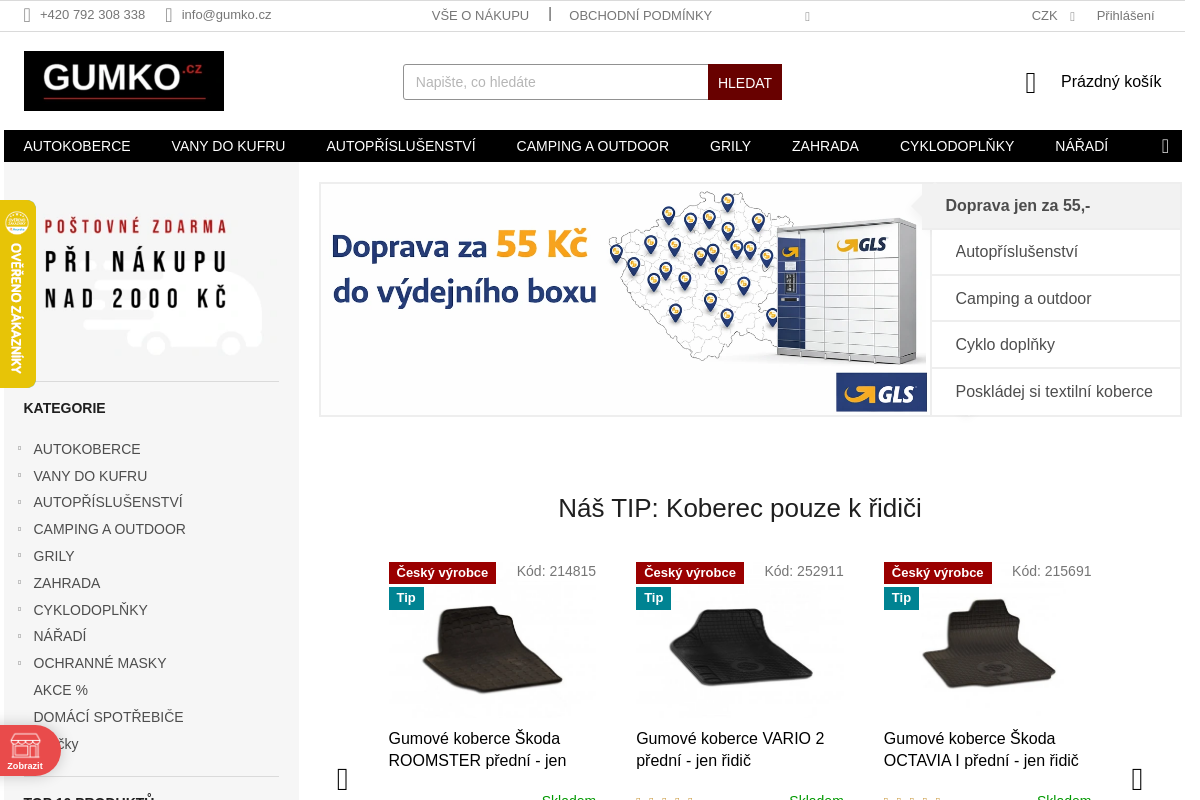Viewport: 1200px width, 800px height.
Task: Open the Ověřeno zákazníky side badge
Action: click(x=17, y=294)
